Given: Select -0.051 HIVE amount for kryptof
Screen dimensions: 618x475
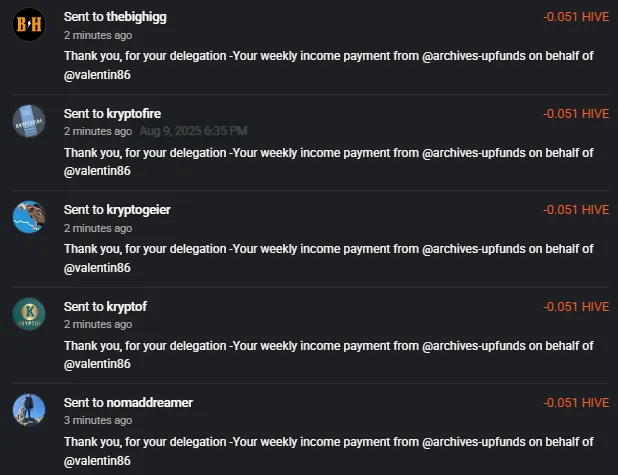Looking at the screenshot, I should (576, 306).
